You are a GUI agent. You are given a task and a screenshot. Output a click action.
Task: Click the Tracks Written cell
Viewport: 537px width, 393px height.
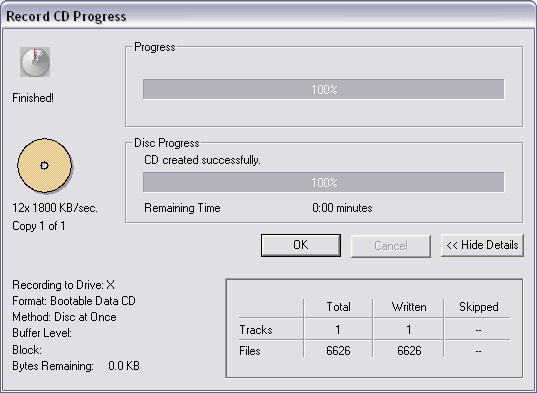409,330
